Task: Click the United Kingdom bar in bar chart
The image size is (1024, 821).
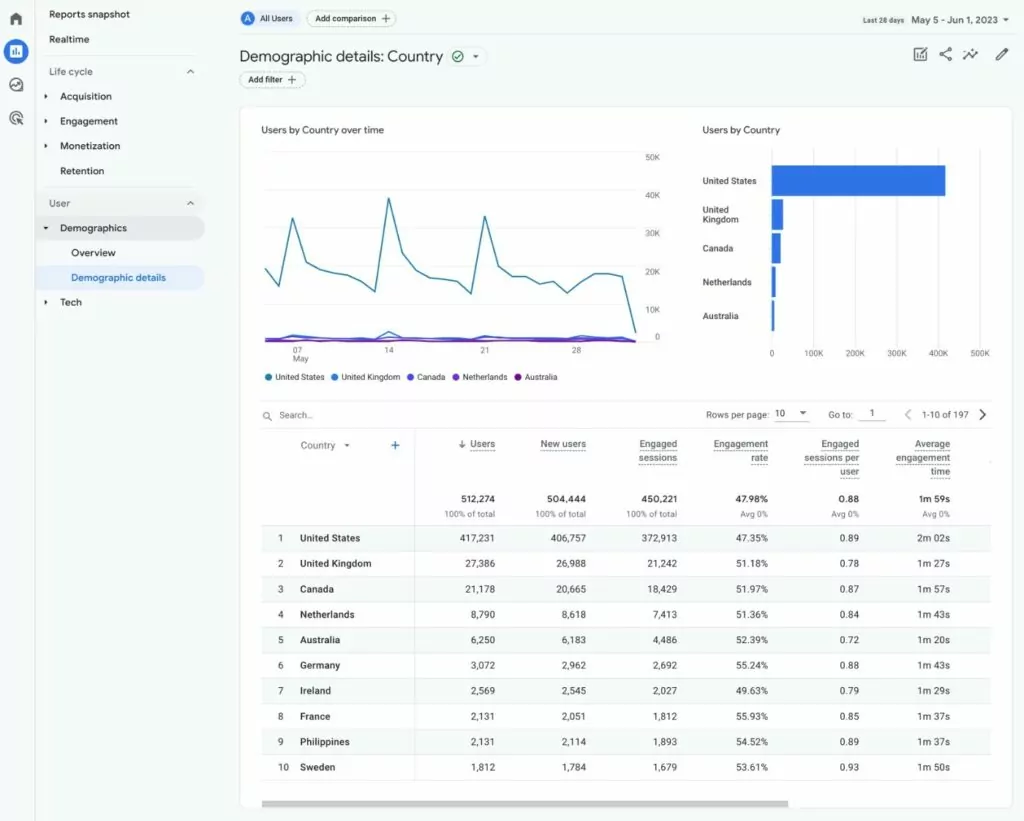Action: point(777,215)
